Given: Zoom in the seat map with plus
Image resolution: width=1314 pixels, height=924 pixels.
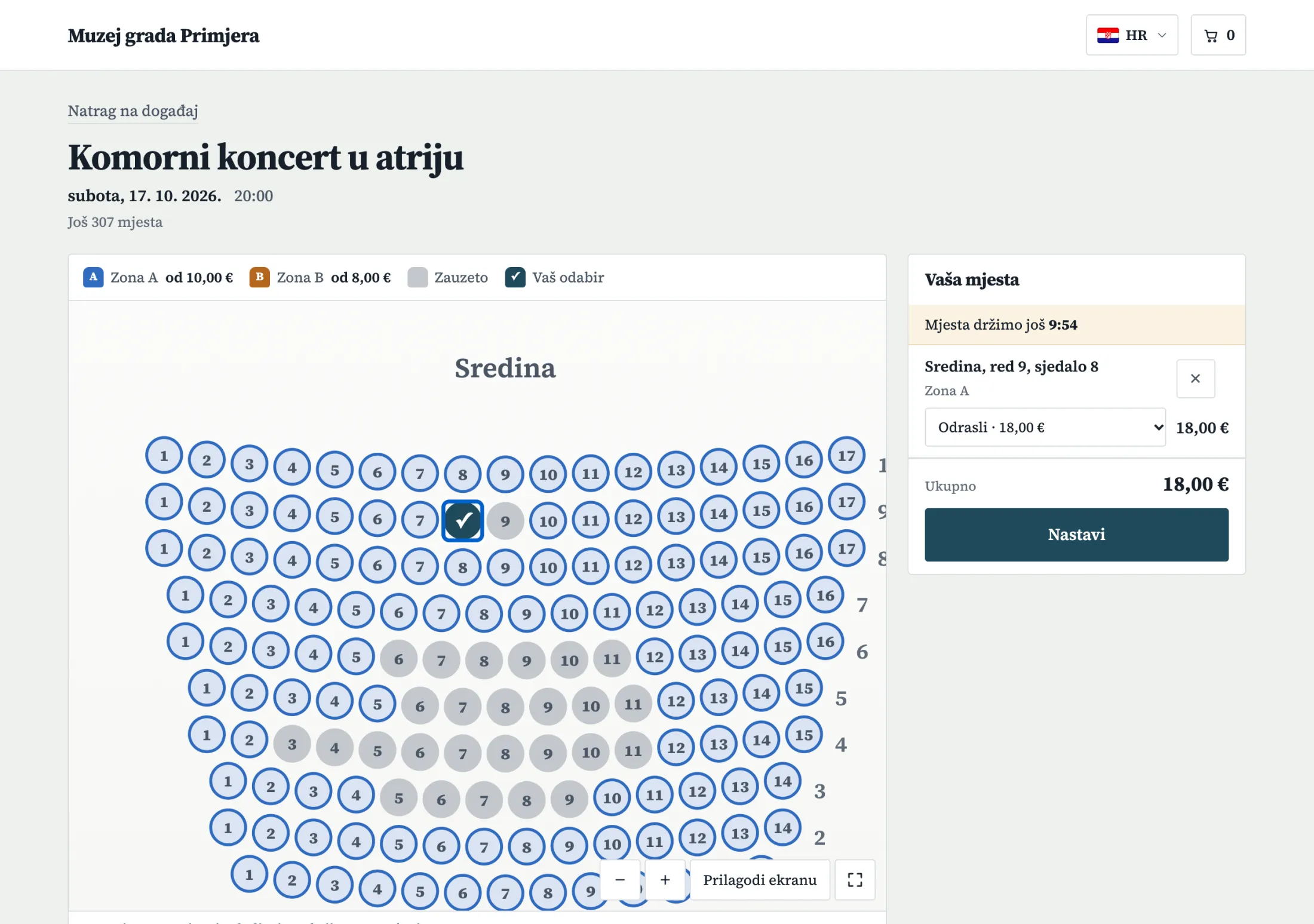Looking at the screenshot, I should tap(665, 880).
